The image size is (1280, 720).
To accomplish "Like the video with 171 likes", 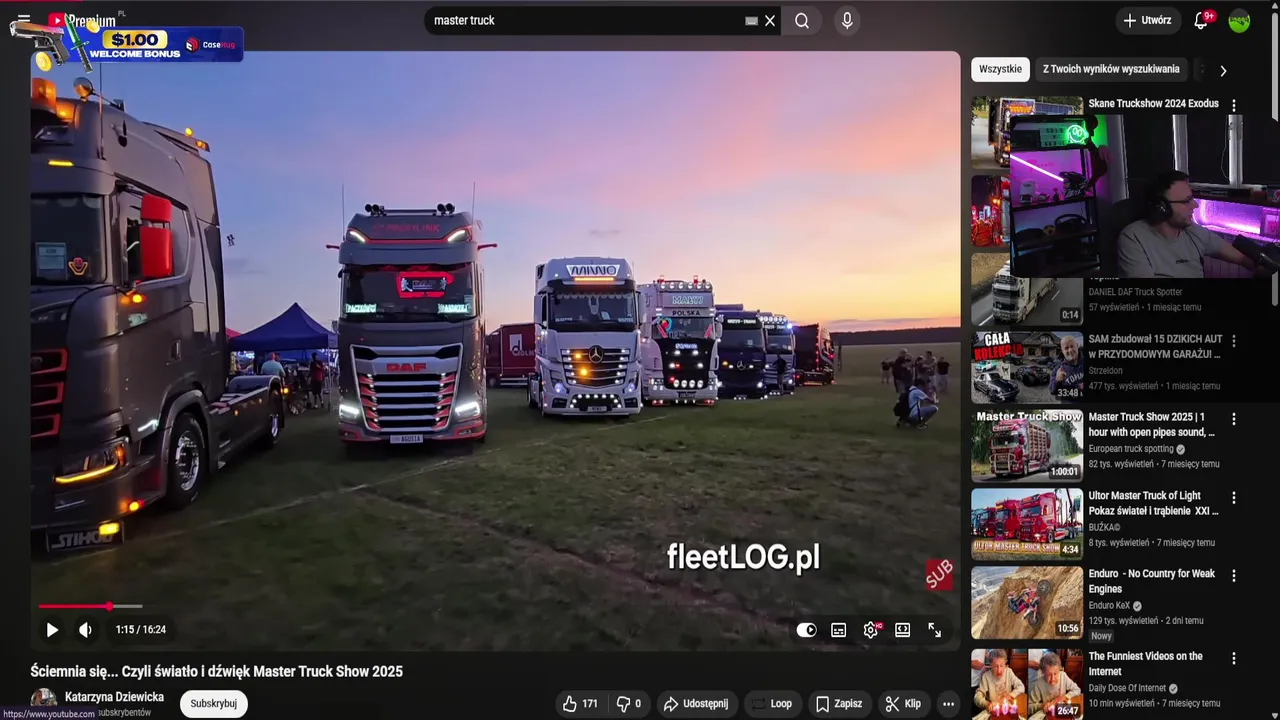I will (x=580, y=704).
